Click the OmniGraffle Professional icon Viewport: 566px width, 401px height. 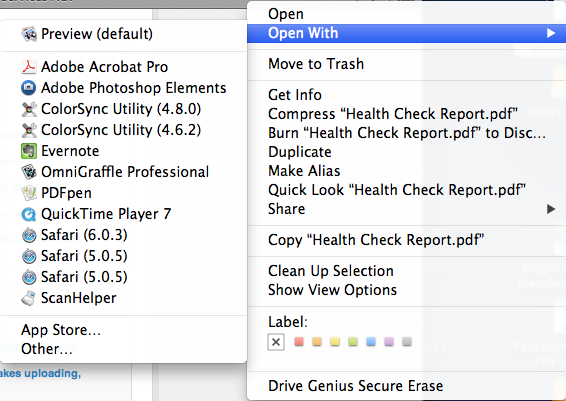(29, 172)
